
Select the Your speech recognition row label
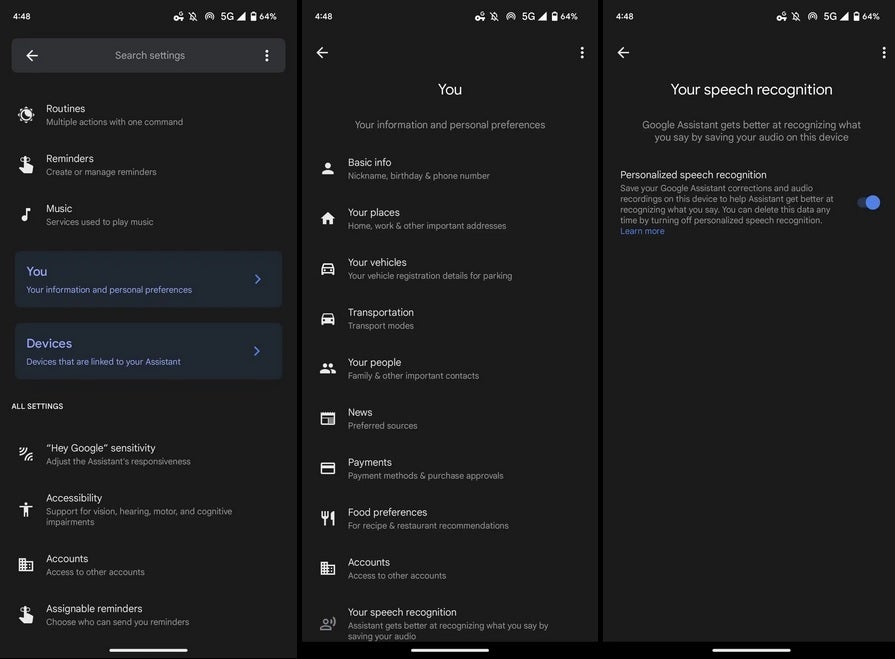[x=402, y=612]
